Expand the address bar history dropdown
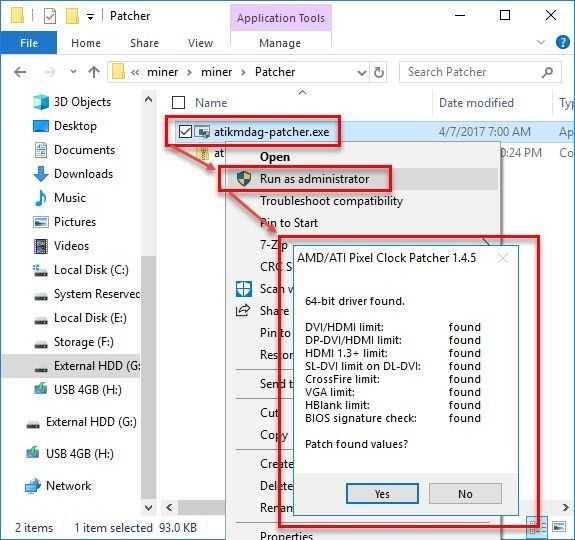The height and width of the screenshot is (540, 575). [361, 73]
